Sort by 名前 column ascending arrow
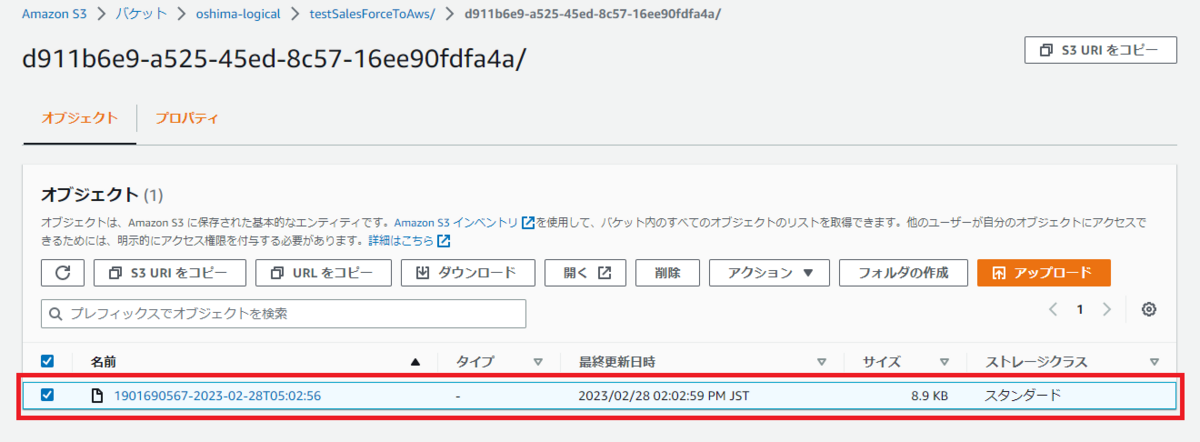Screen dimensions: 1200x442 pyautogui.click(x=416, y=362)
